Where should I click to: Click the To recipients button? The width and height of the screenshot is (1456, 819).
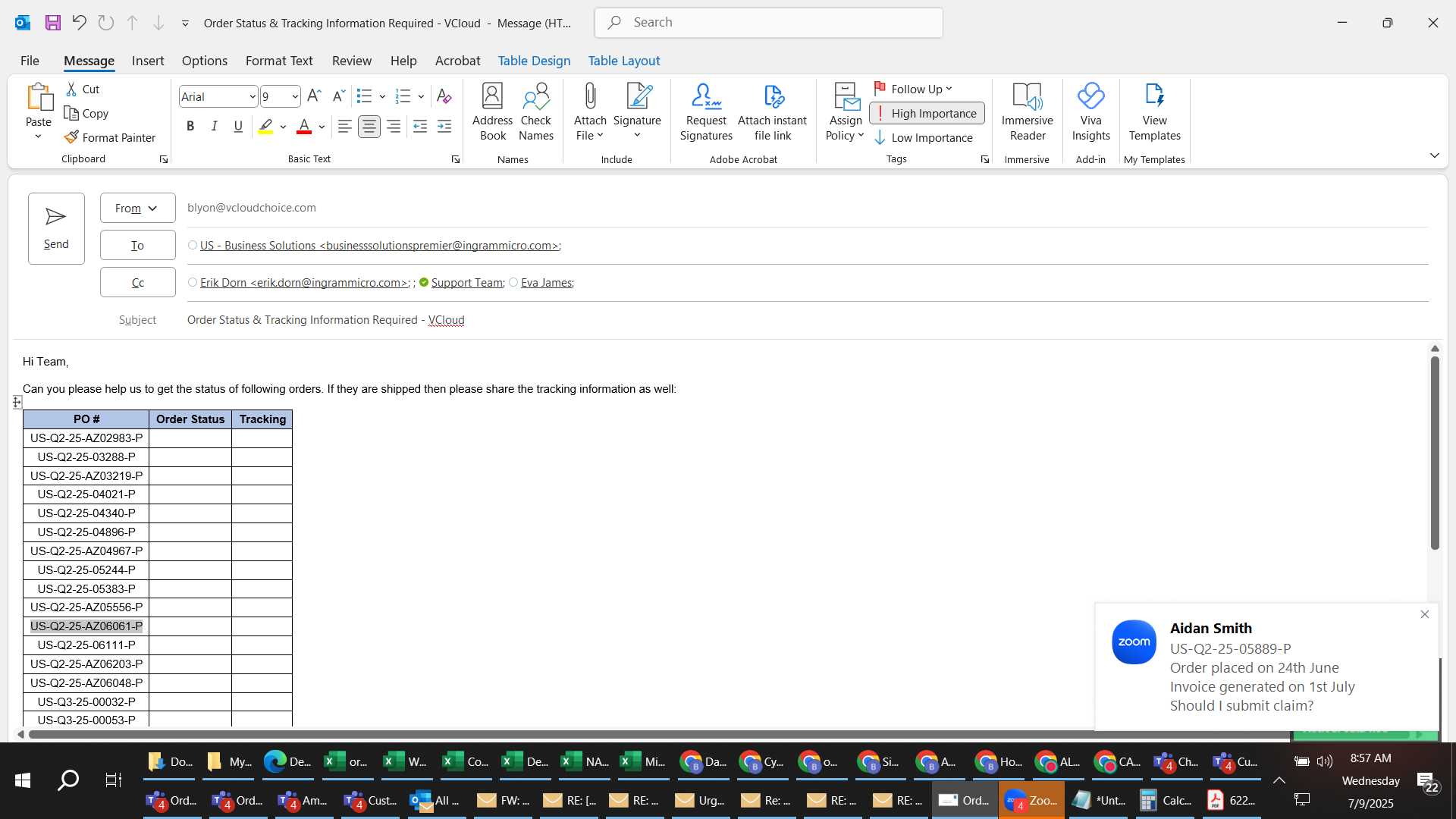pos(137,245)
